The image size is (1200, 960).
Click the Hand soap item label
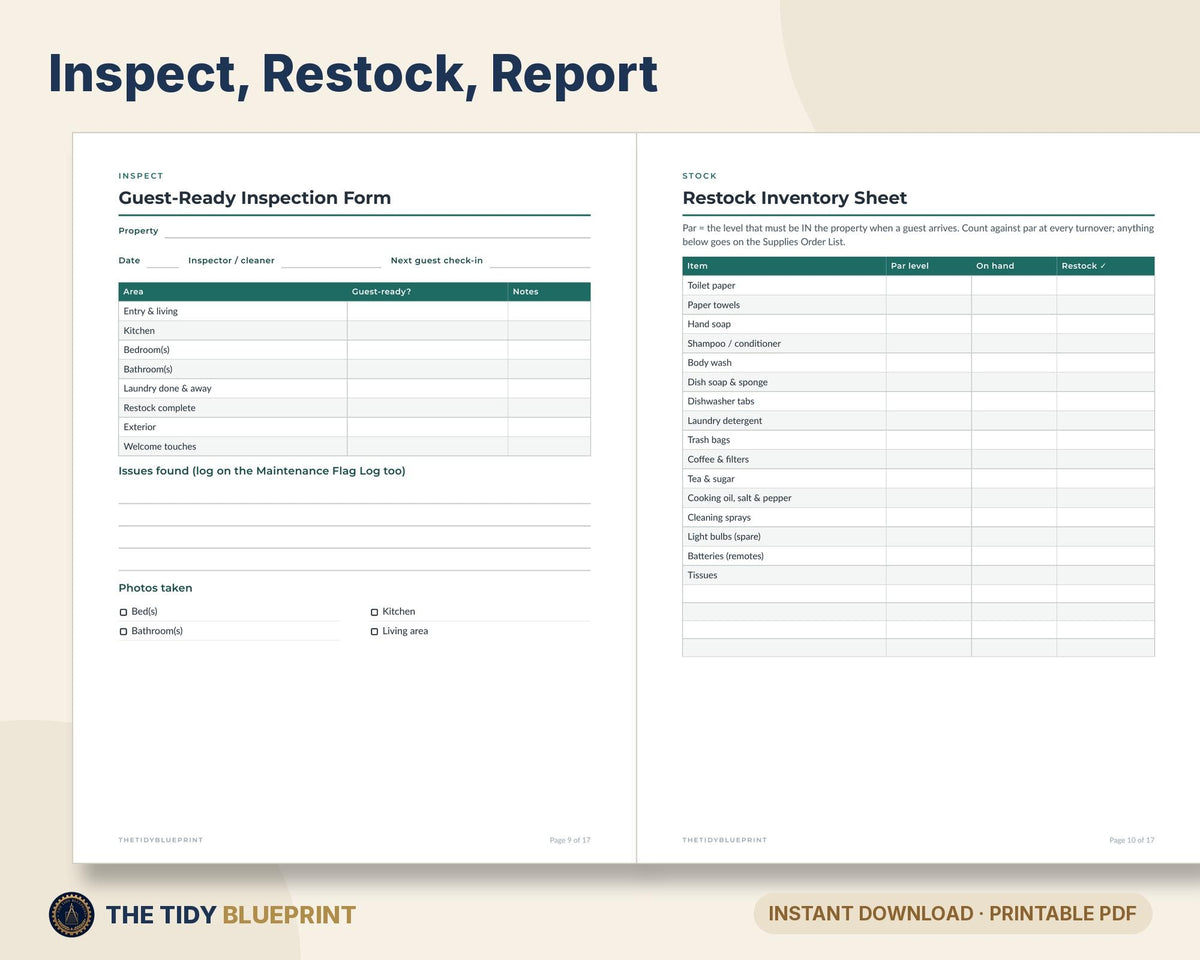(709, 324)
